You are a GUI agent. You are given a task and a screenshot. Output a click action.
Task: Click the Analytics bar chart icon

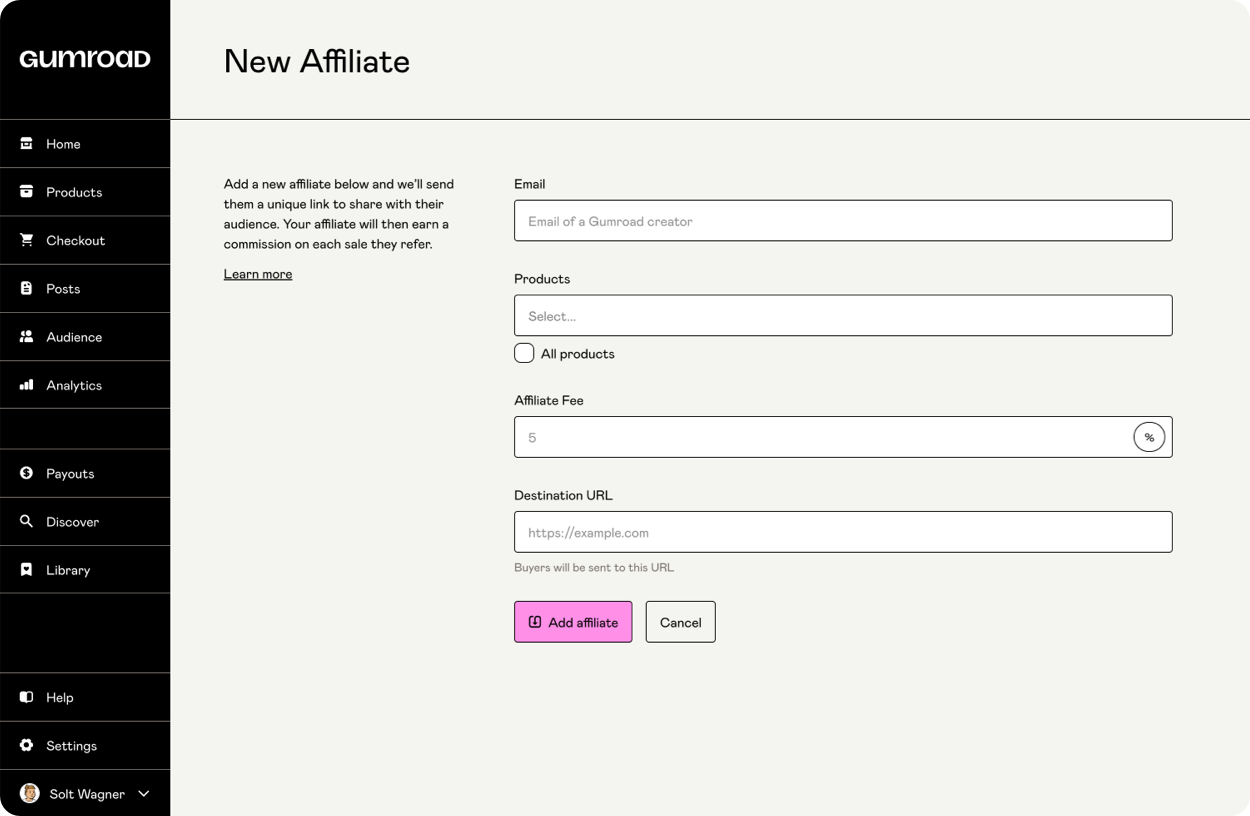click(27, 384)
